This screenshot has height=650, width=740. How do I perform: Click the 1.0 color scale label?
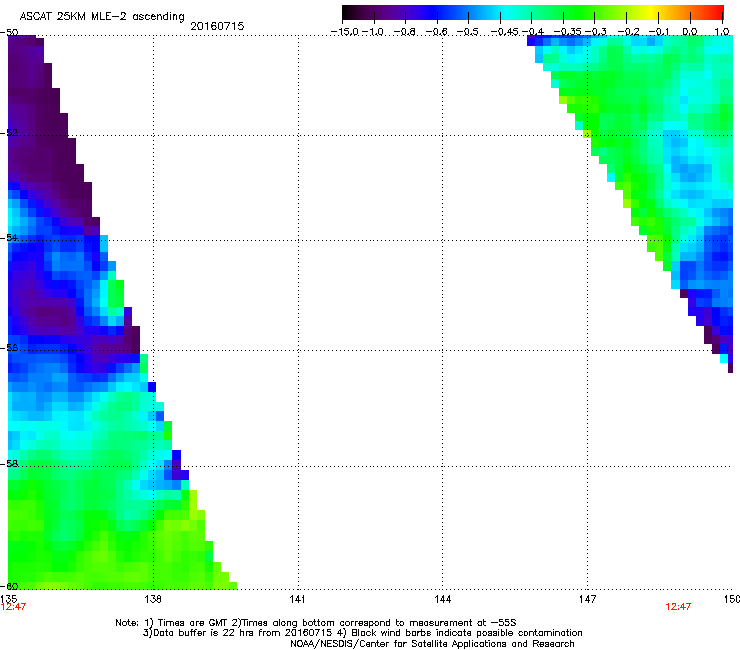click(x=722, y=32)
